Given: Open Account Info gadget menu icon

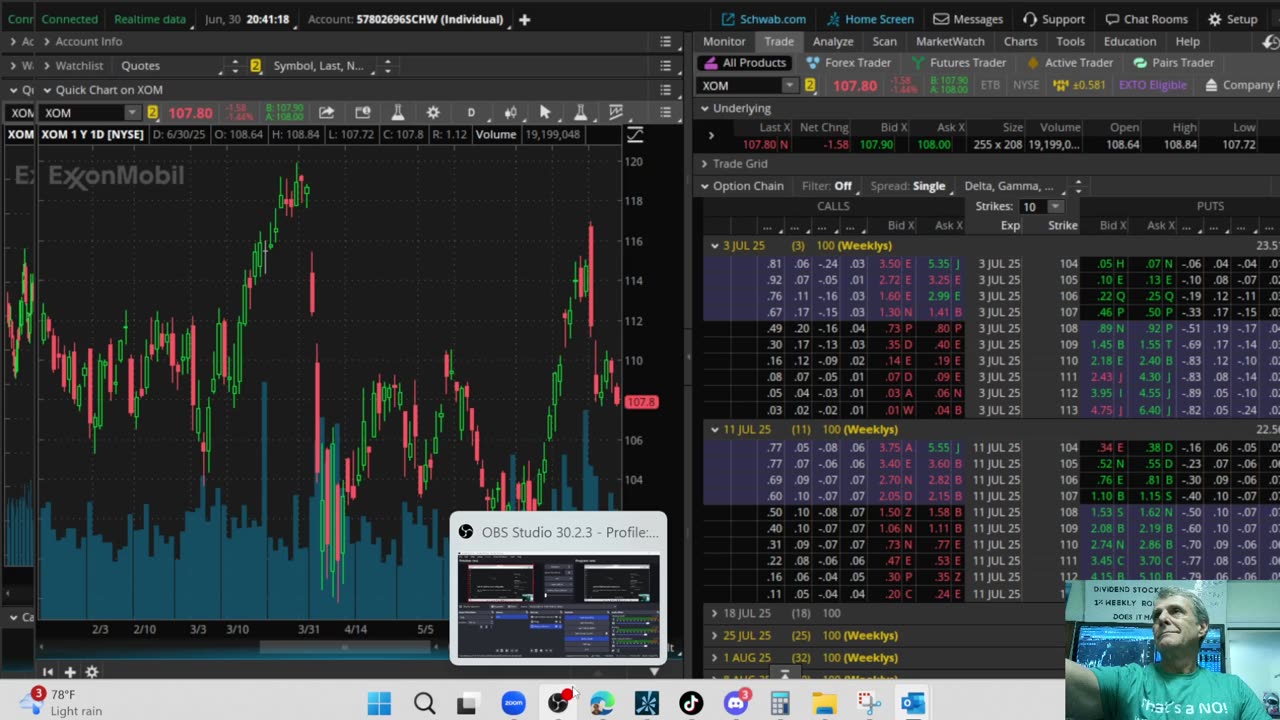Looking at the screenshot, I should pos(666,41).
